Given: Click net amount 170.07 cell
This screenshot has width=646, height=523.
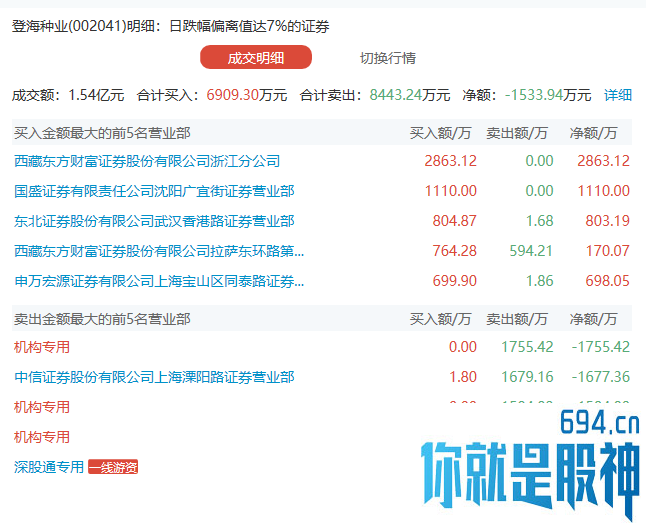Looking at the screenshot, I should 608,251.
